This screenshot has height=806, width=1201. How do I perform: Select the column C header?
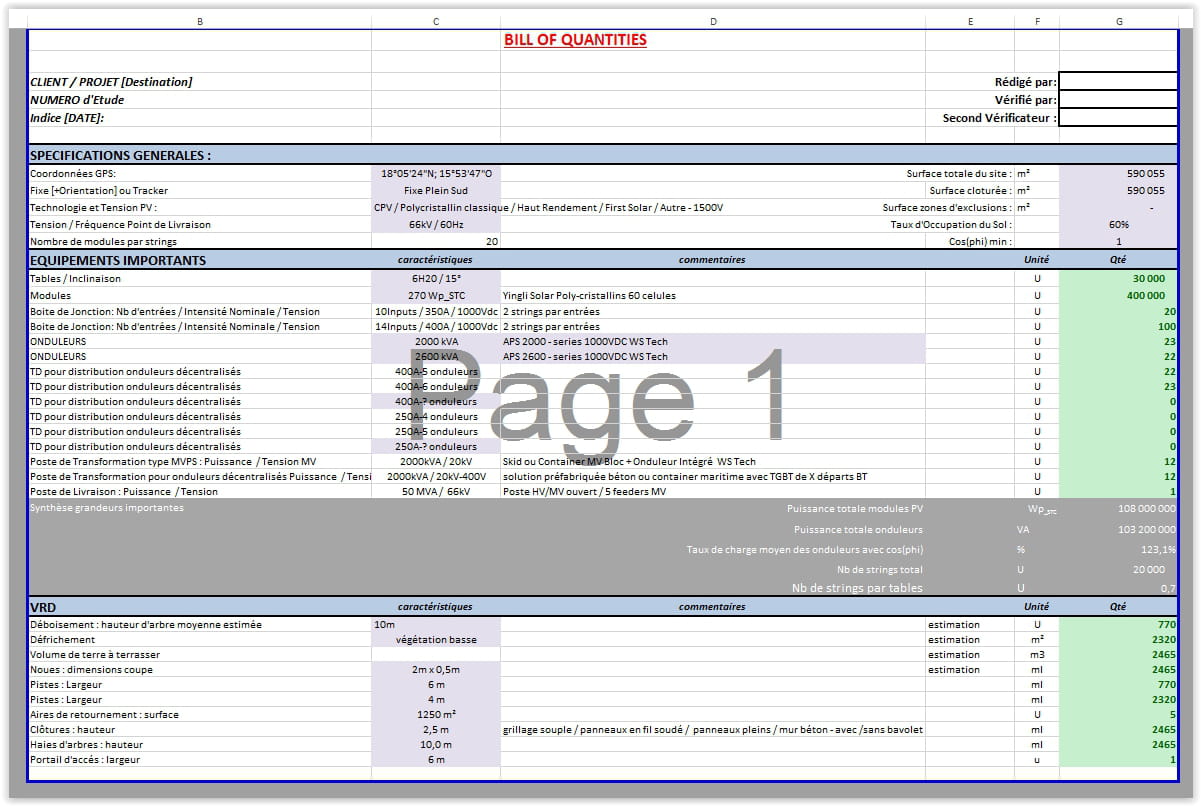[x=436, y=21]
